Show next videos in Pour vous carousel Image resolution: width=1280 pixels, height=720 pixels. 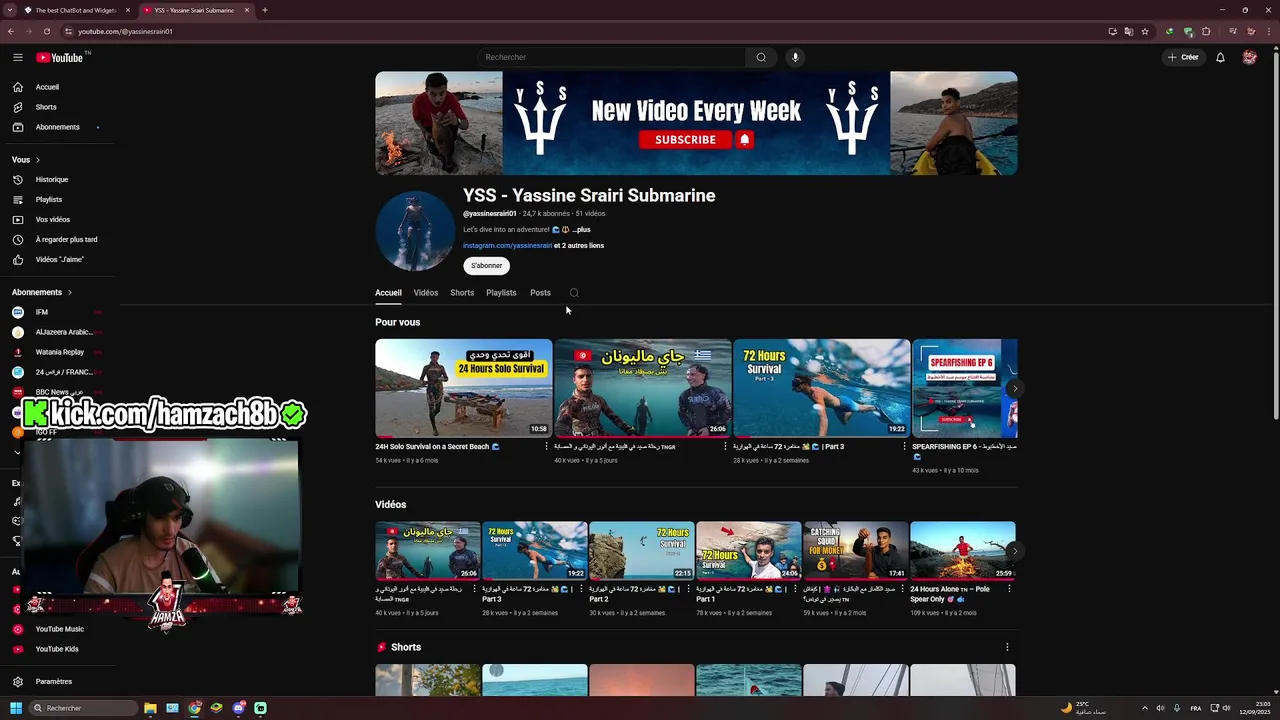(1014, 388)
